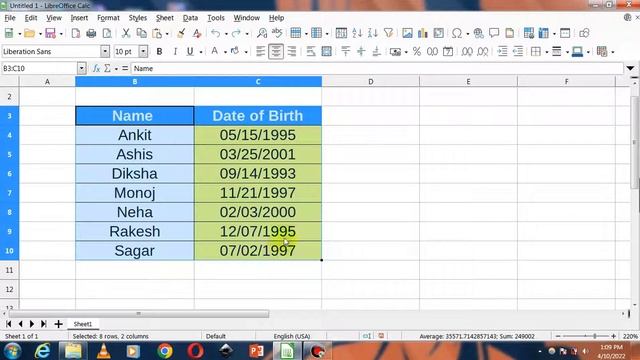
Task: Apply the Font Color swatch
Action: click(x=214, y=51)
